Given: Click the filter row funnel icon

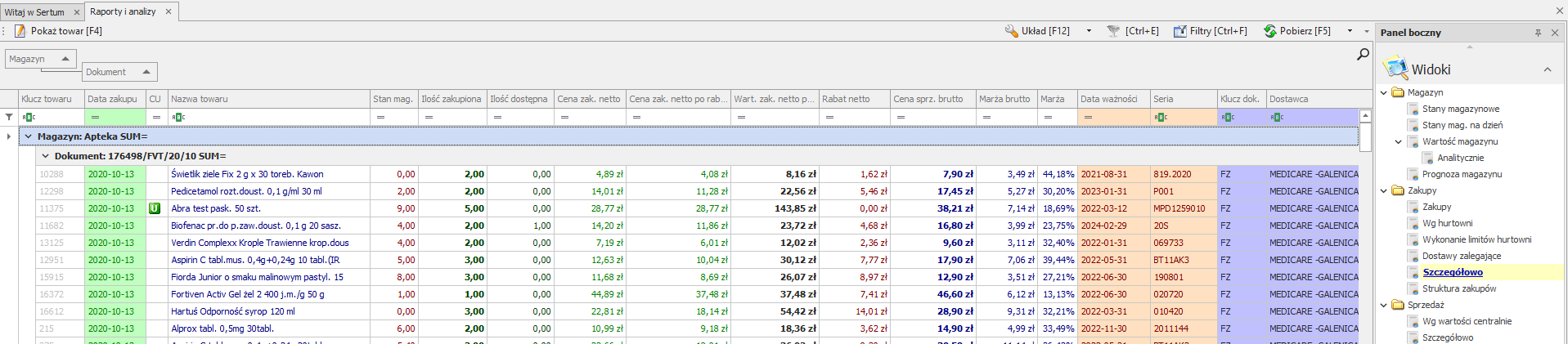Looking at the screenshot, I should coord(9,117).
